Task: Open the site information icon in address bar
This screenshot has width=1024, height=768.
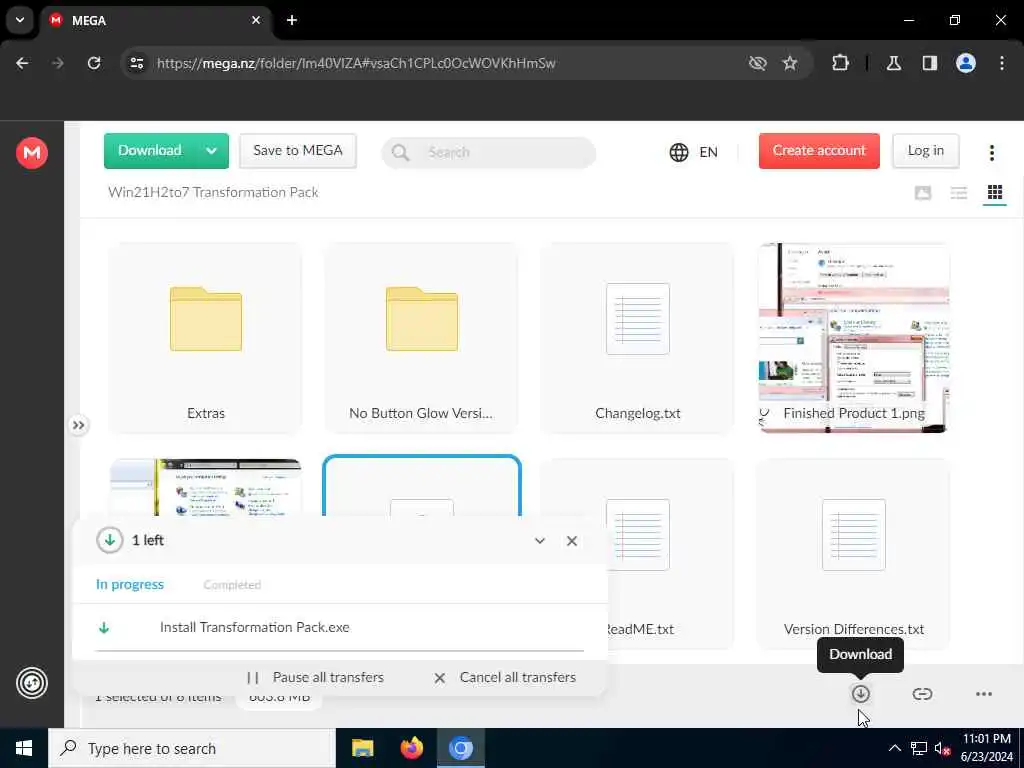Action: pos(136,63)
